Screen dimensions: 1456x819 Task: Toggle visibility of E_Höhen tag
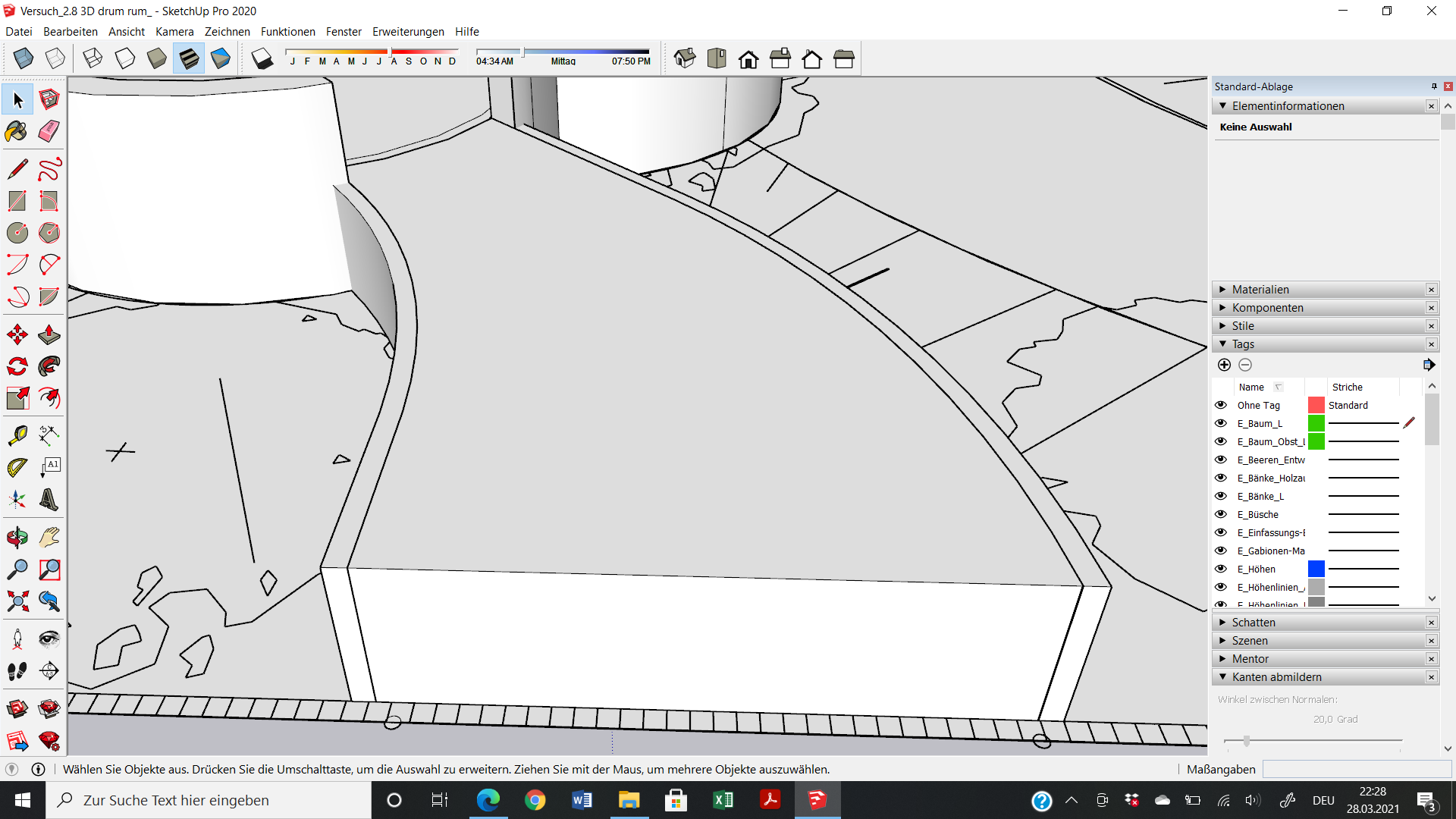point(1221,569)
